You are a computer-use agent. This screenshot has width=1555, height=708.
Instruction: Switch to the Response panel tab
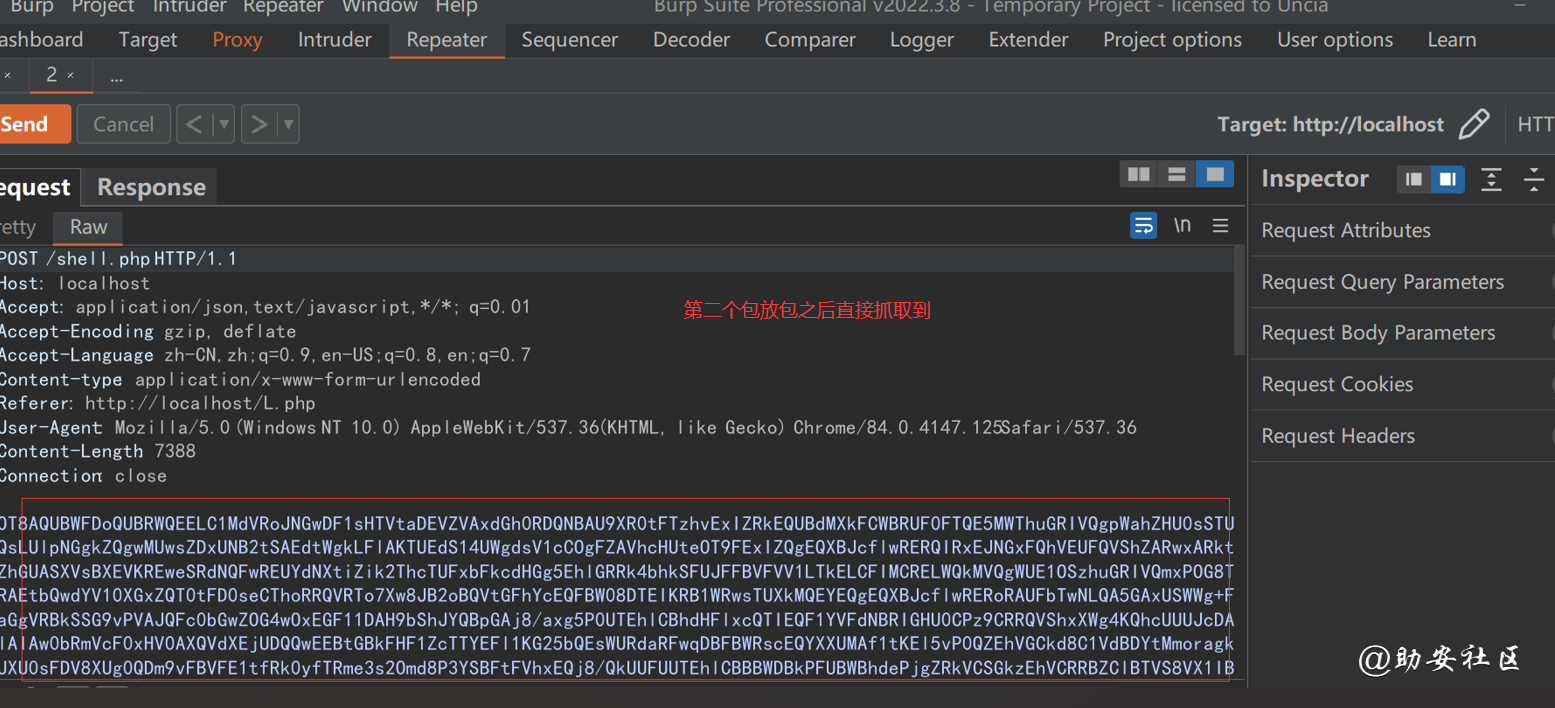click(151, 187)
